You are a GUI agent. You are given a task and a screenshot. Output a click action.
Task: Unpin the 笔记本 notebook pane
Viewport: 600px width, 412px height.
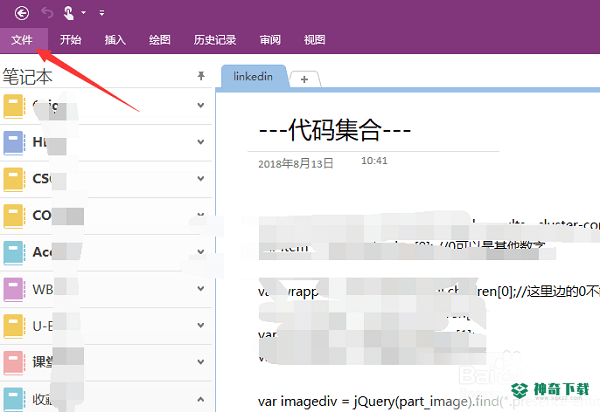click(x=201, y=76)
